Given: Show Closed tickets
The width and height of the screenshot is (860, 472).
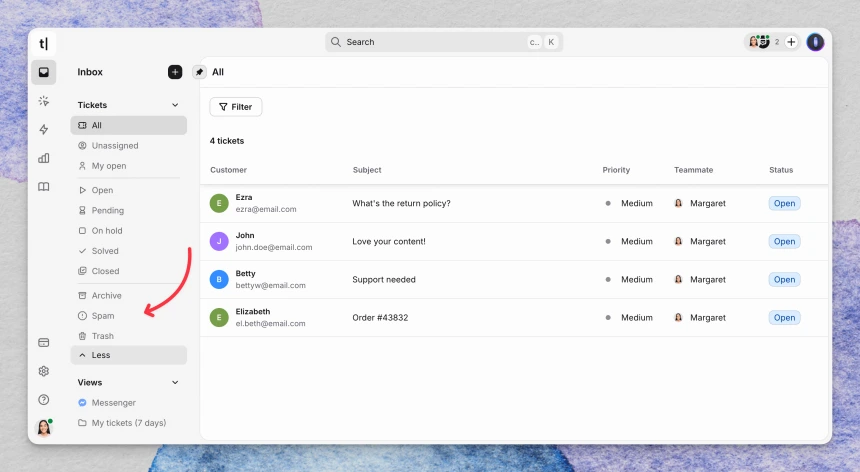Looking at the screenshot, I should tap(128, 271).
